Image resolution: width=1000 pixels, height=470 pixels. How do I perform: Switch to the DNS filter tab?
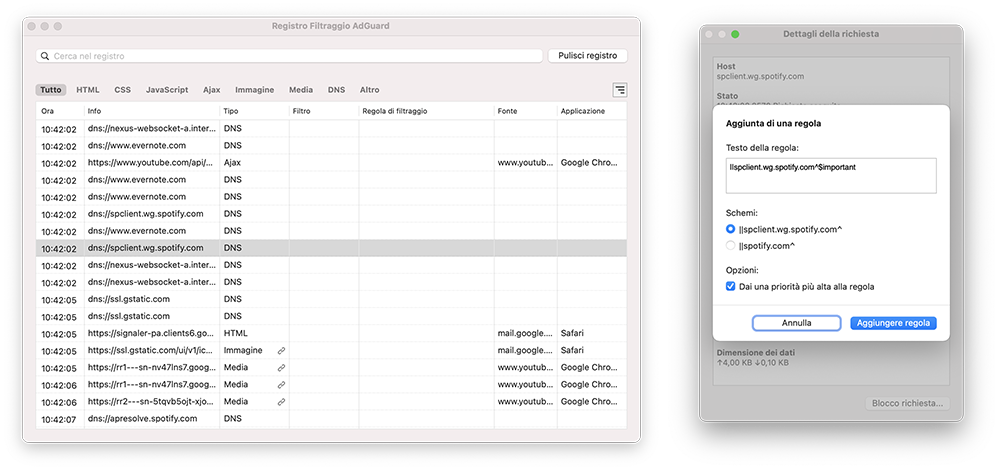tap(337, 90)
